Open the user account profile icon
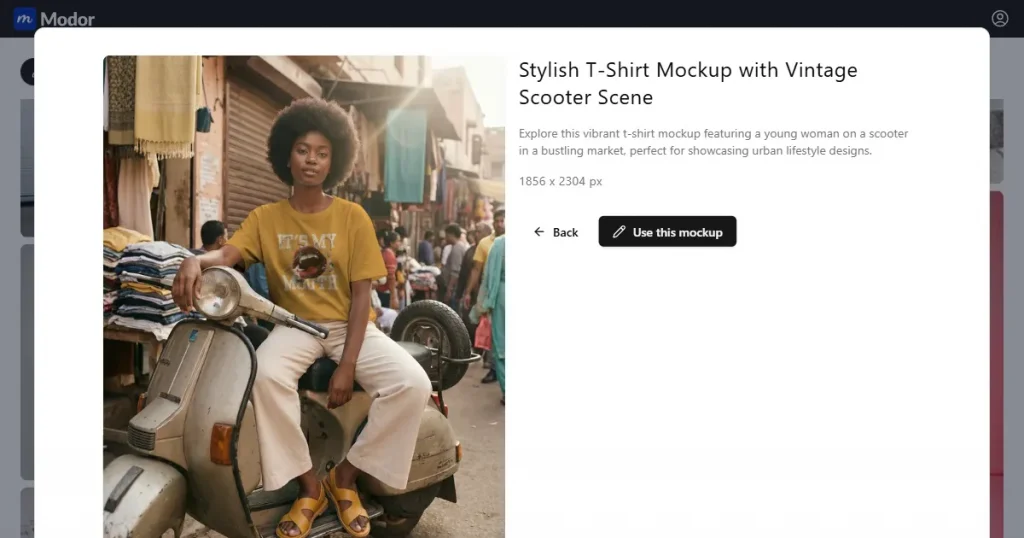This screenshot has width=1024, height=538. click(x=1000, y=18)
